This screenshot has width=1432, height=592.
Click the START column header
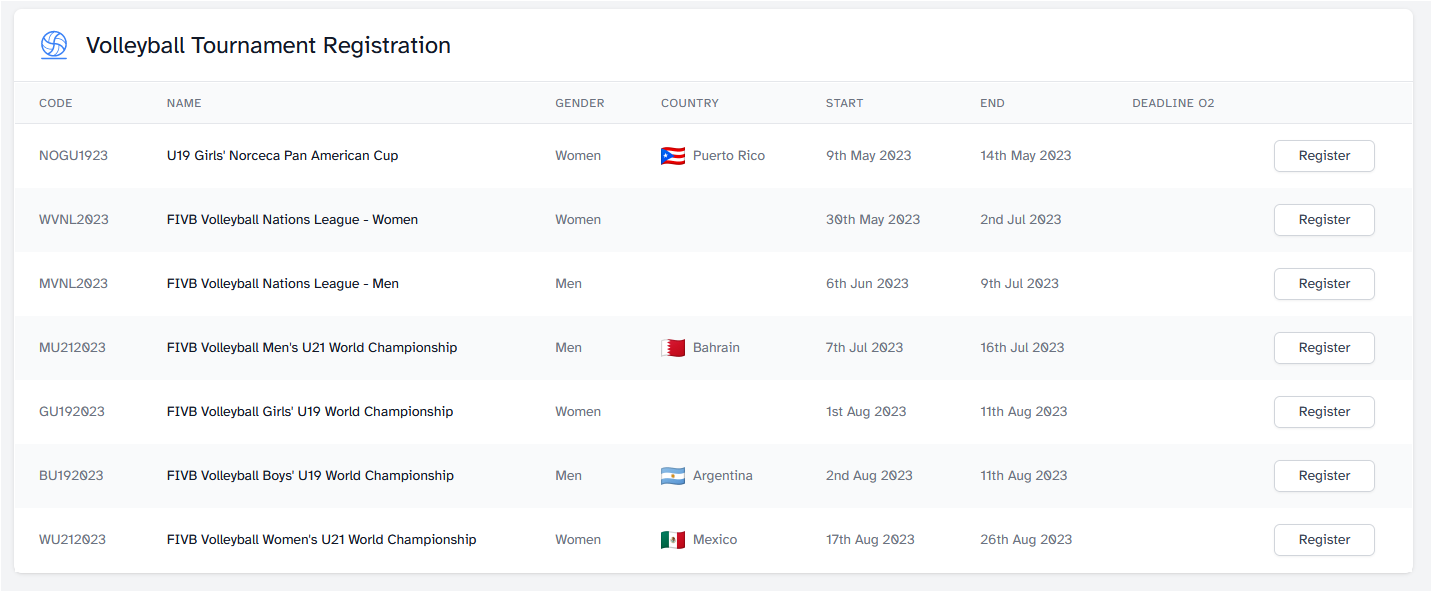[x=844, y=103]
